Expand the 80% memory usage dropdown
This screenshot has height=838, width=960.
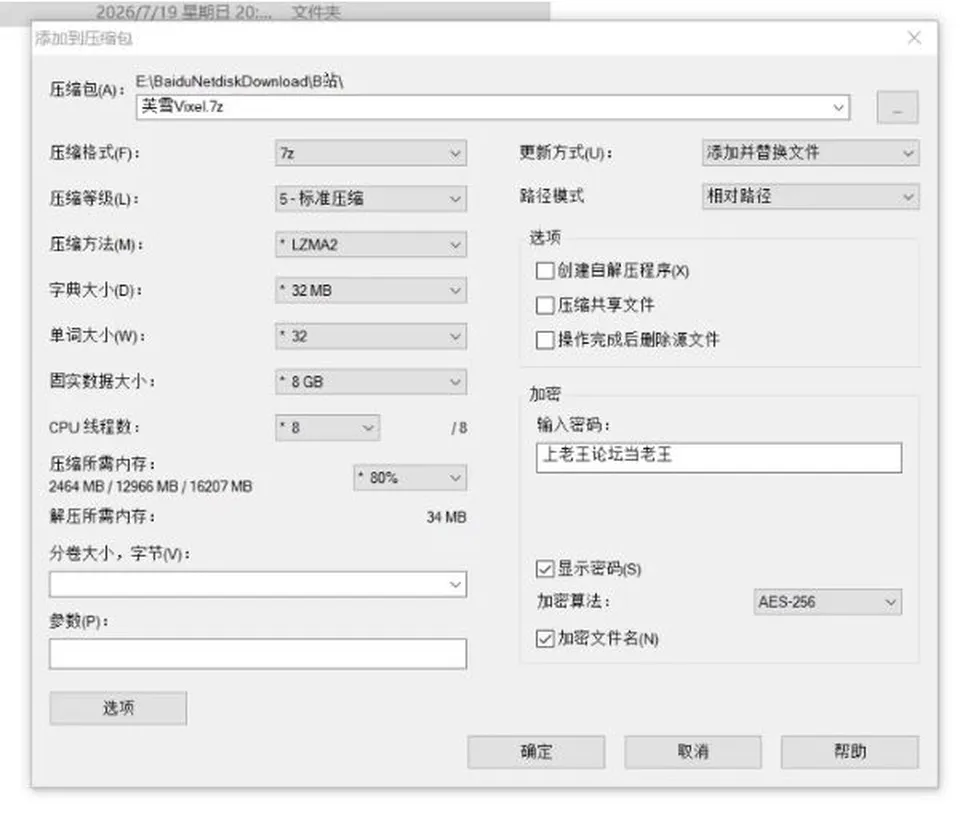[410, 478]
